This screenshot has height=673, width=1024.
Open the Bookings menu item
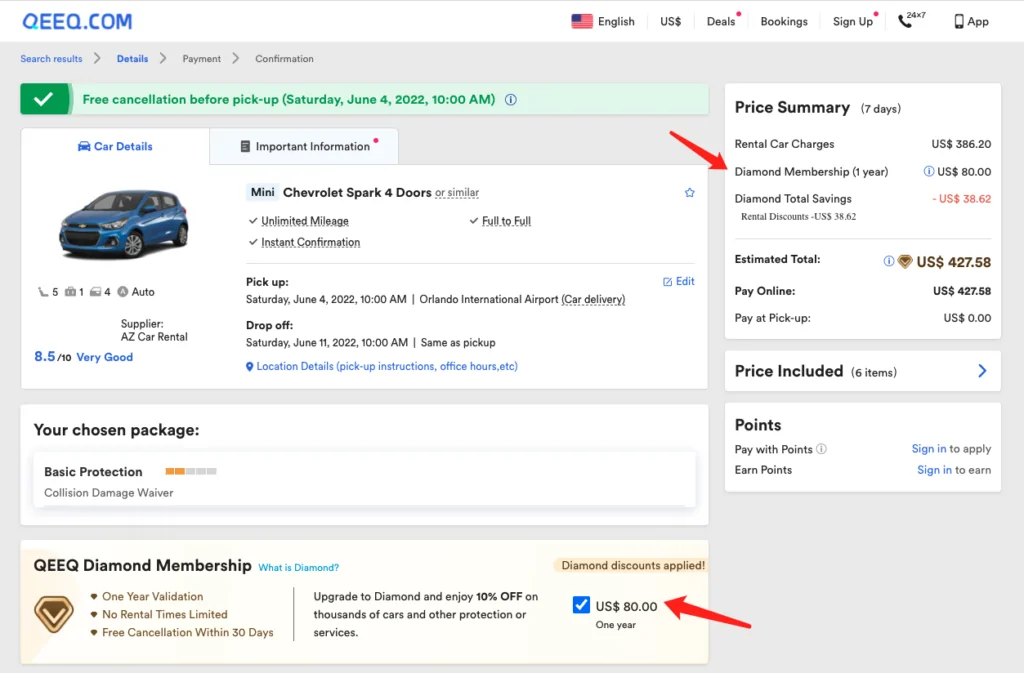[x=784, y=22]
